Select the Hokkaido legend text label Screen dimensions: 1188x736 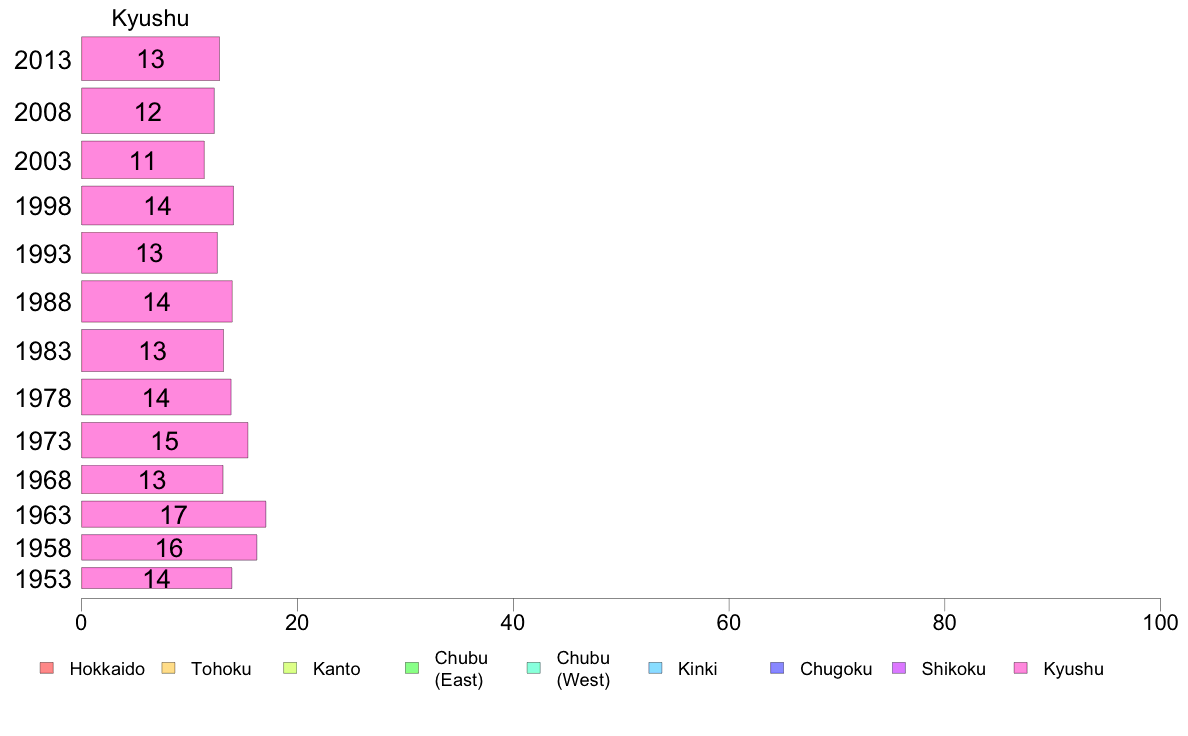pyautogui.click(x=107, y=669)
